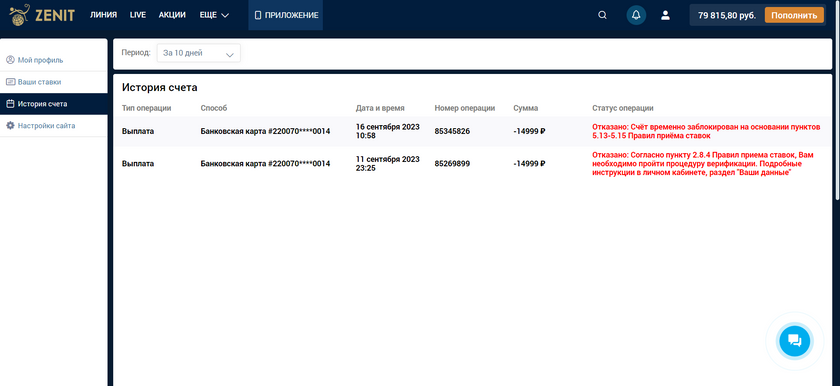Go to the LIVE section
Image resolution: width=840 pixels, height=386 pixels.
(138, 15)
